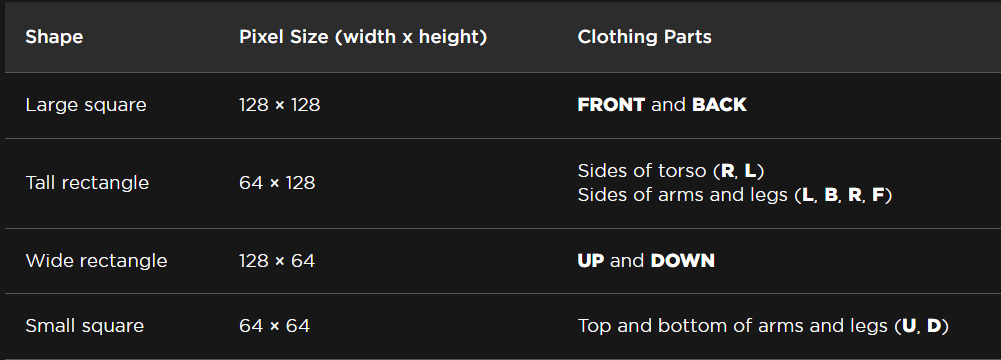
Task: Click the BACK bold text
Action: [719, 105]
